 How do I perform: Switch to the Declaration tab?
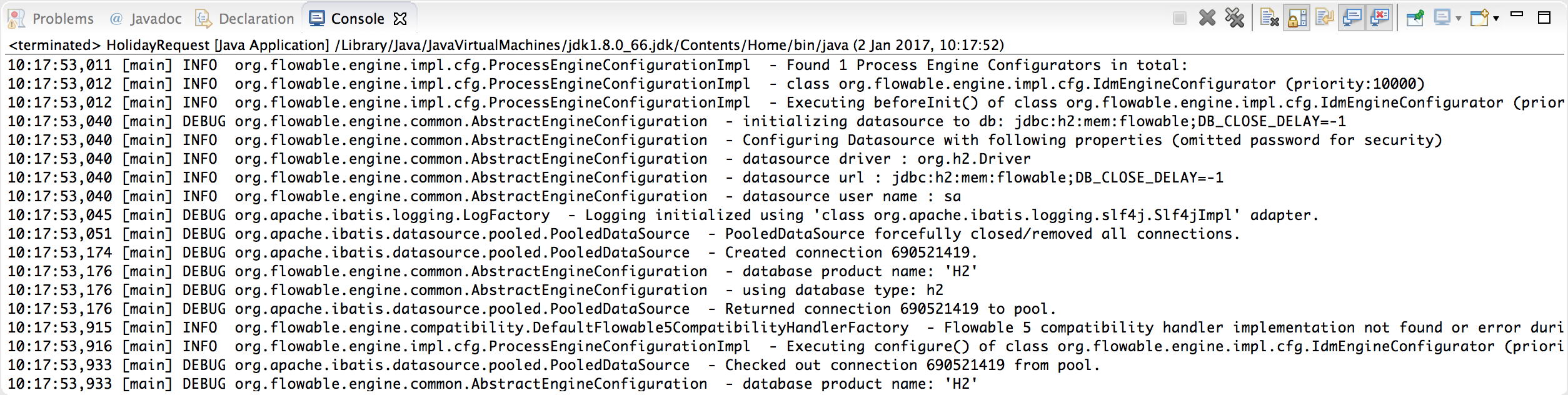(x=256, y=17)
